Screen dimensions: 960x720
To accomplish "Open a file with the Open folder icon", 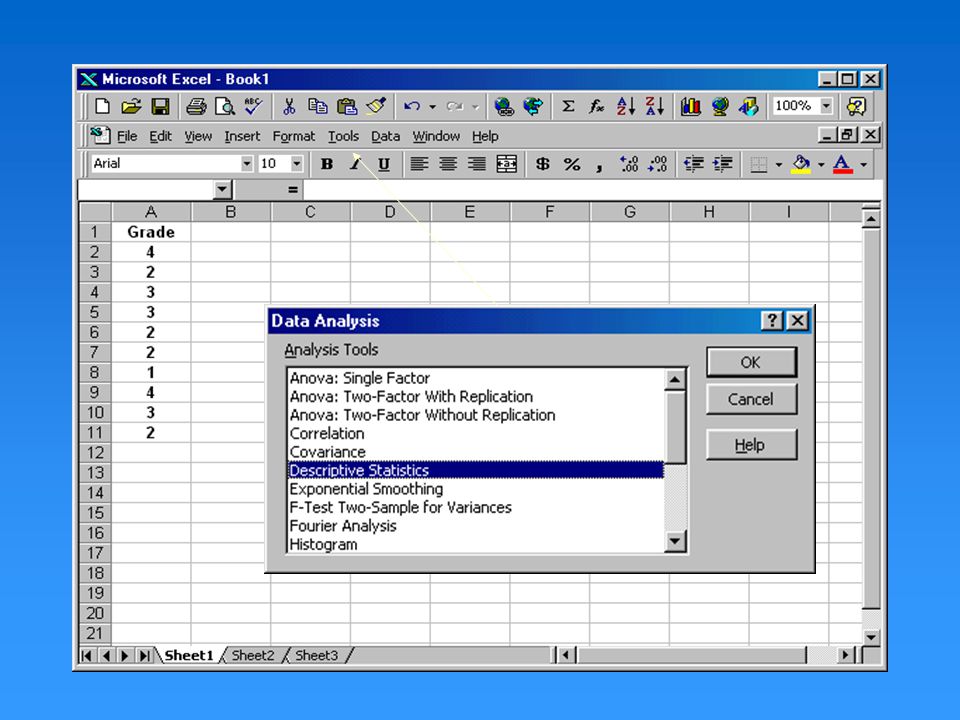I will 131,107.
